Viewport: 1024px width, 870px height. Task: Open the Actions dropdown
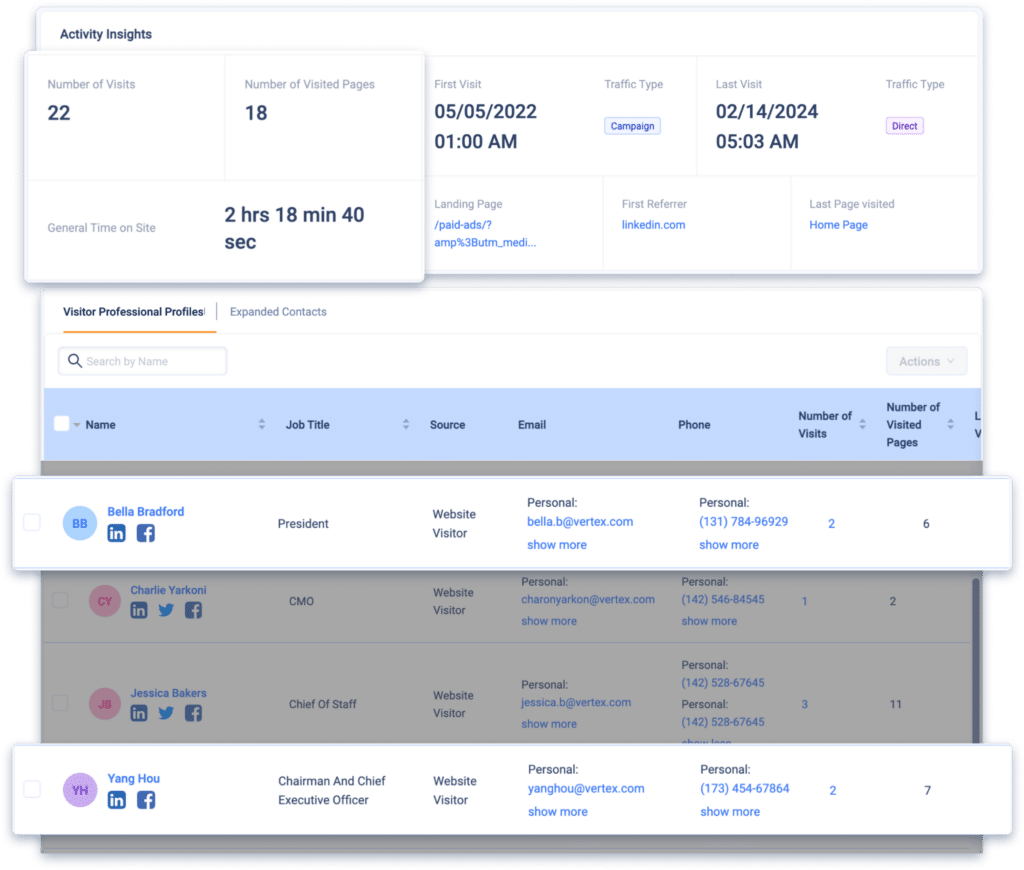click(926, 361)
